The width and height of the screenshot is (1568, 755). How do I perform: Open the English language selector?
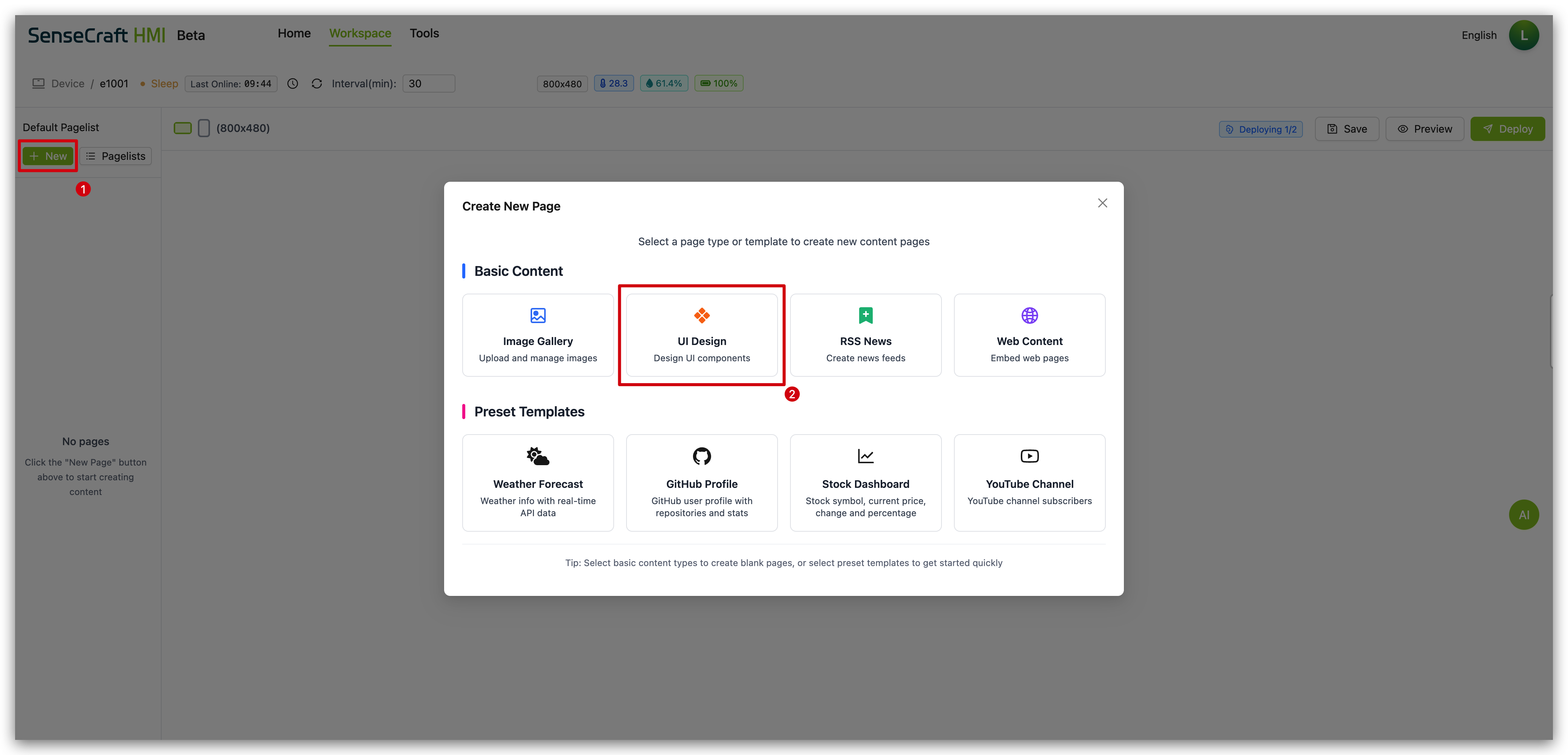click(x=1478, y=35)
